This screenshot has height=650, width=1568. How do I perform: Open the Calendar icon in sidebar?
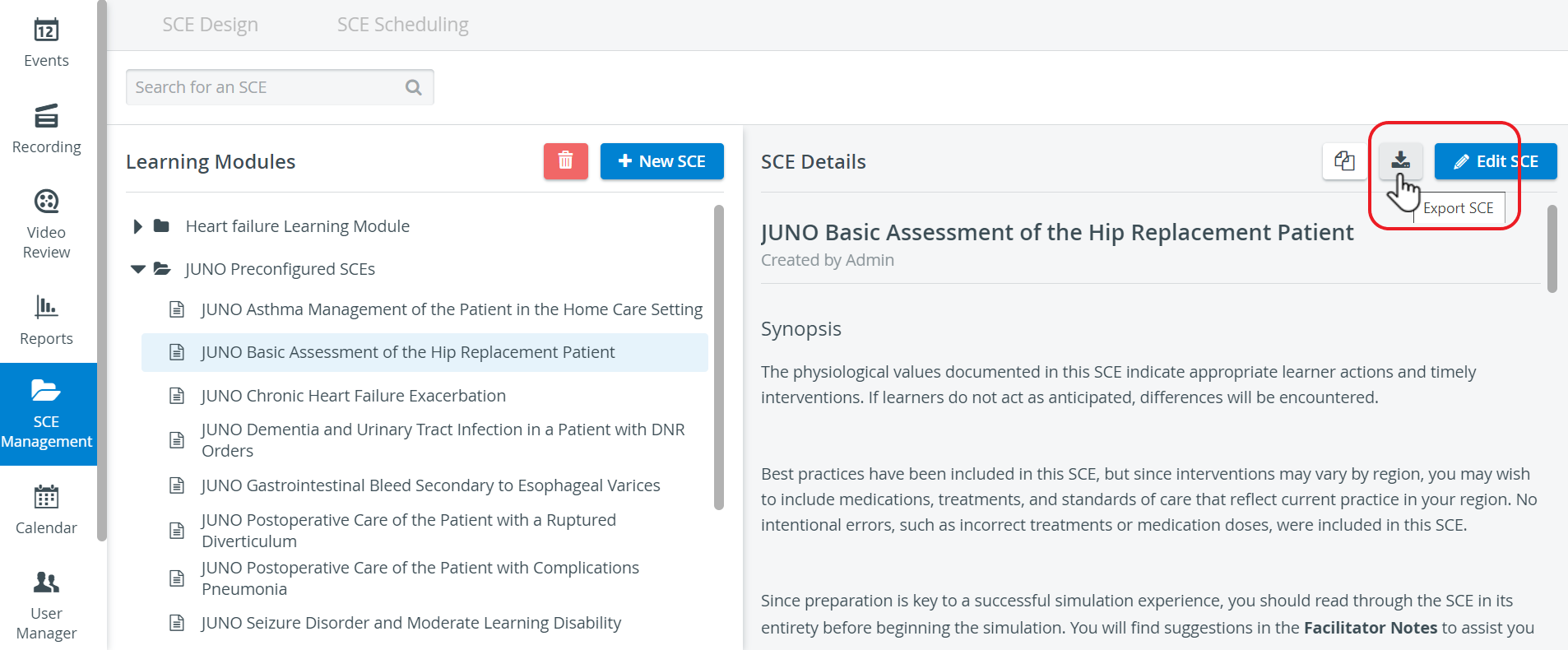coord(46,497)
